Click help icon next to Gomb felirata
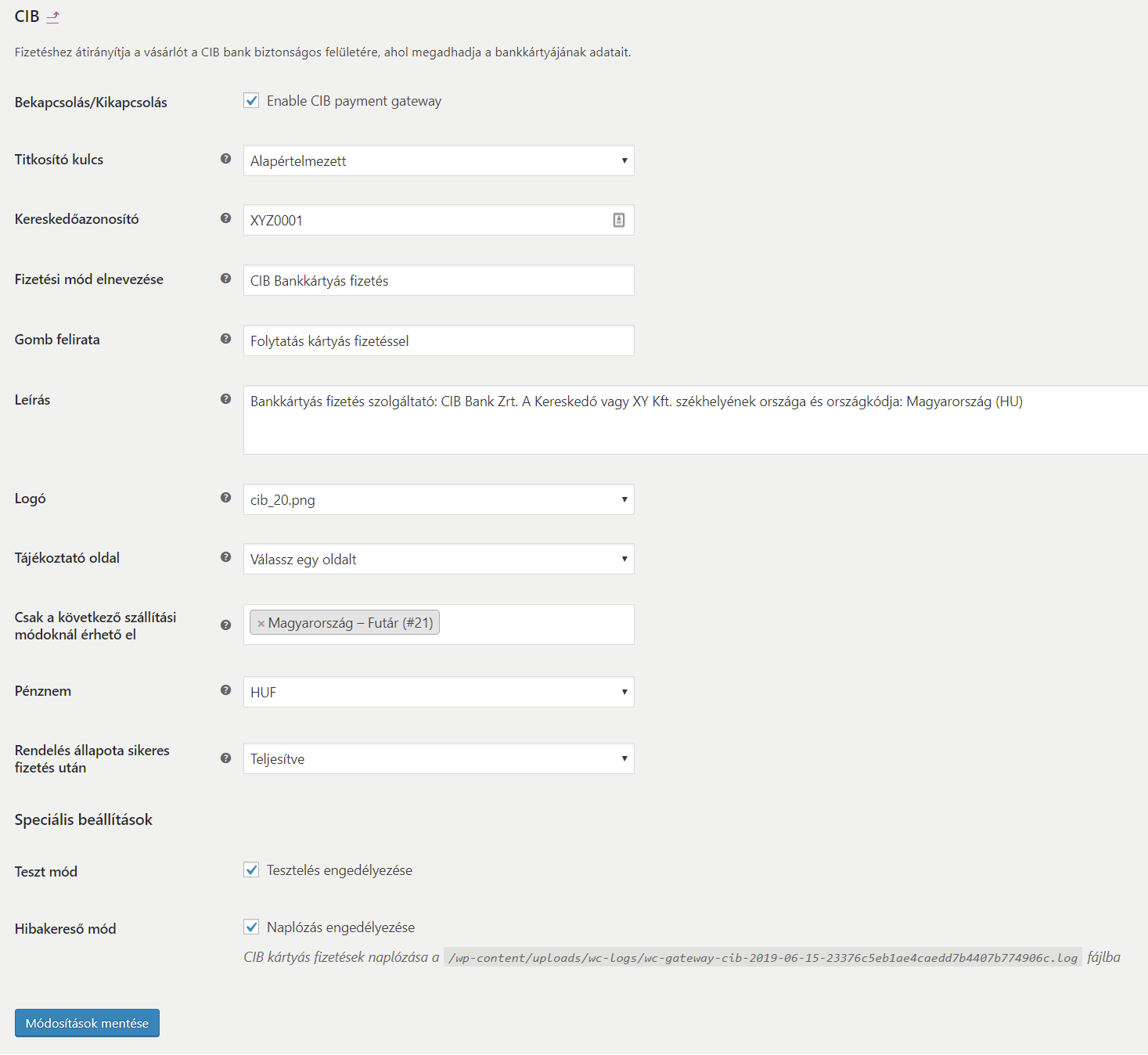The height and width of the screenshot is (1055, 1148). [x=225, y=339]
